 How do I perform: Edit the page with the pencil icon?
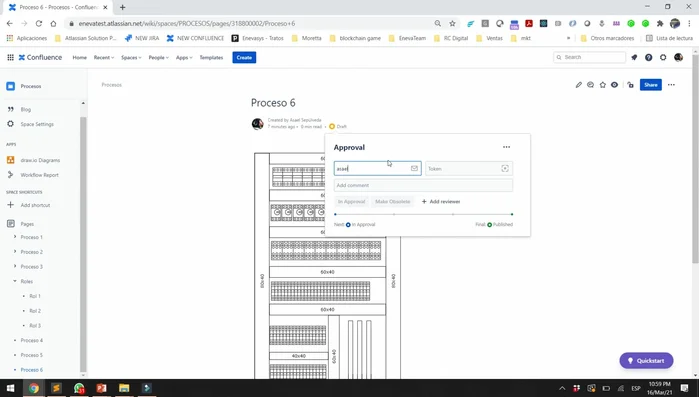579,85
